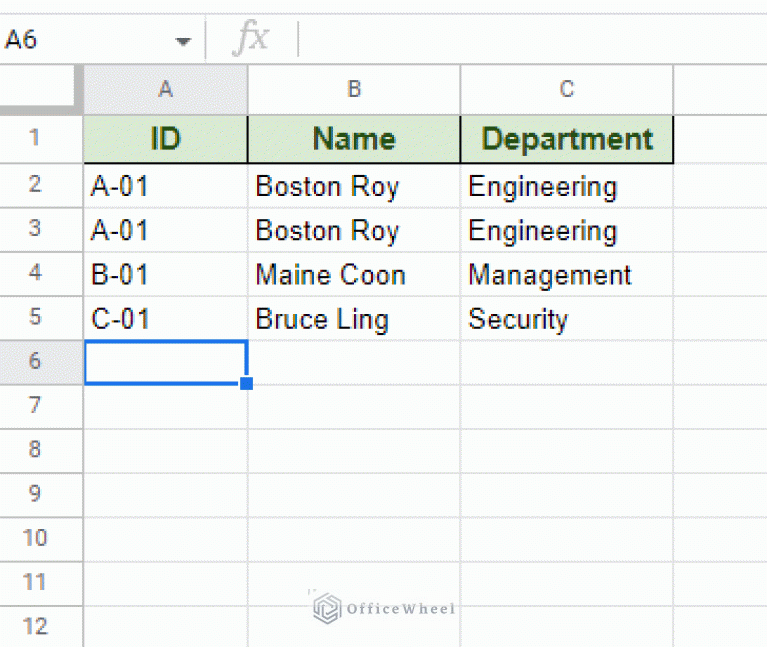This screenshot has height=647, width=767.
Task: Select the cell containing Bruce Ling
Action: click(354, 319)
